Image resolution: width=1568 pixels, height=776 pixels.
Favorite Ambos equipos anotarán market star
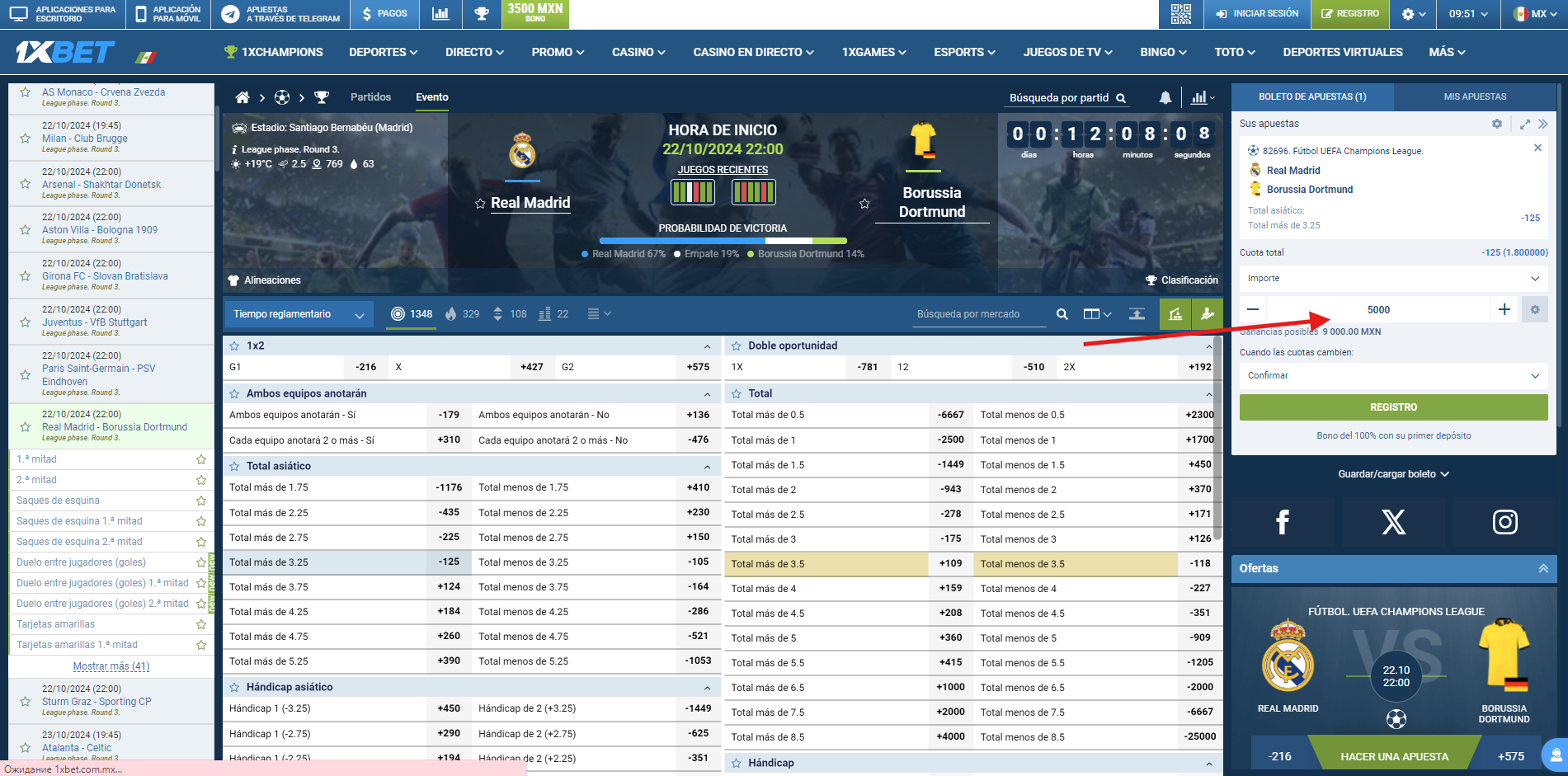[234, 394]
